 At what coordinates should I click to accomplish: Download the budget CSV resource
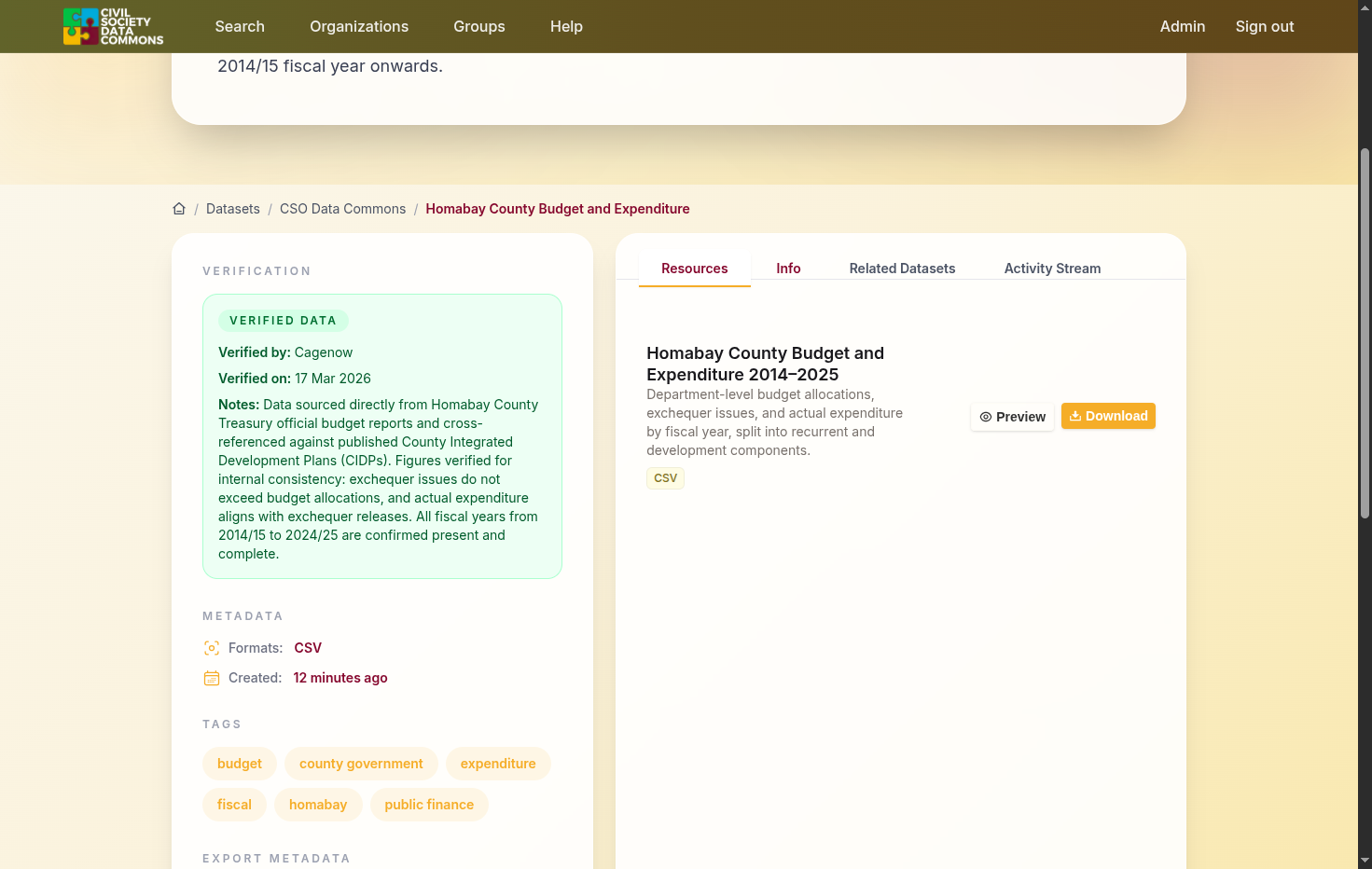coord(1108,416)
